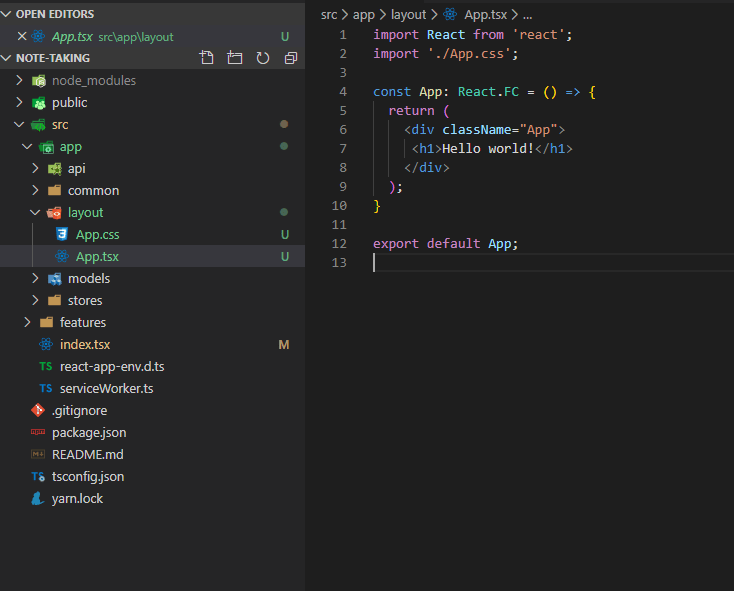734x591 pixels.
Task: Click 'export default App;' code line
Action: (445, 244)
